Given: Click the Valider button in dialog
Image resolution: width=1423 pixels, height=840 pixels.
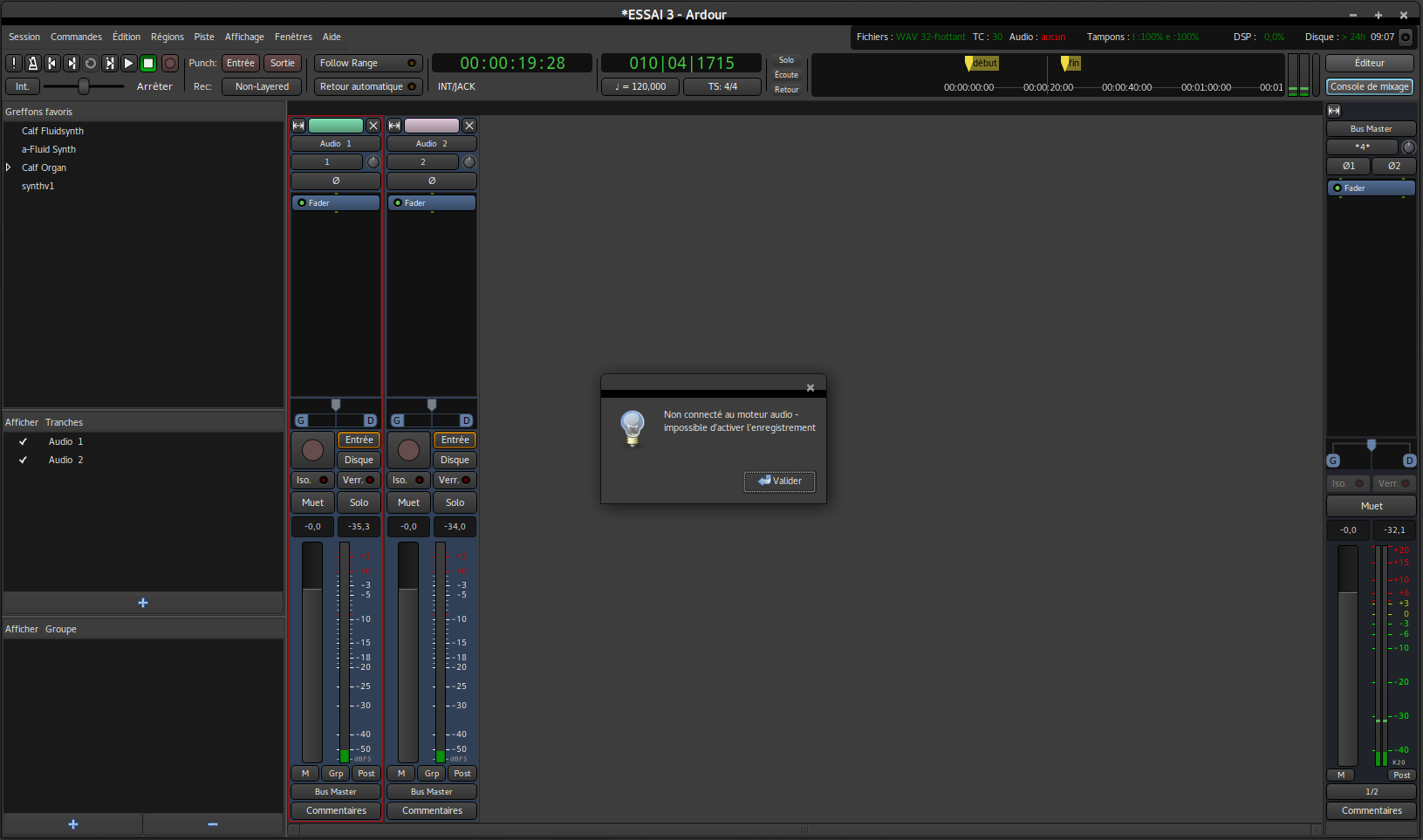Looking at the screenshot, I should (780, 481).
